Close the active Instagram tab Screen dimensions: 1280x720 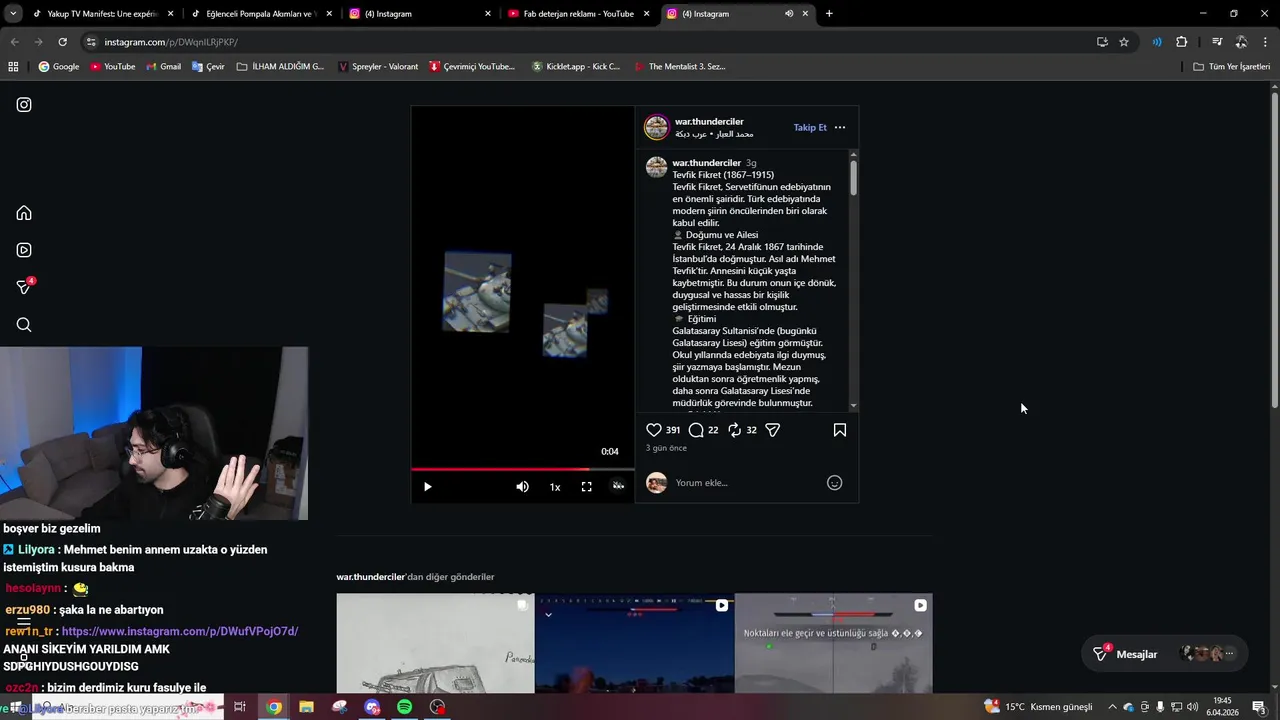click(805, 14)
